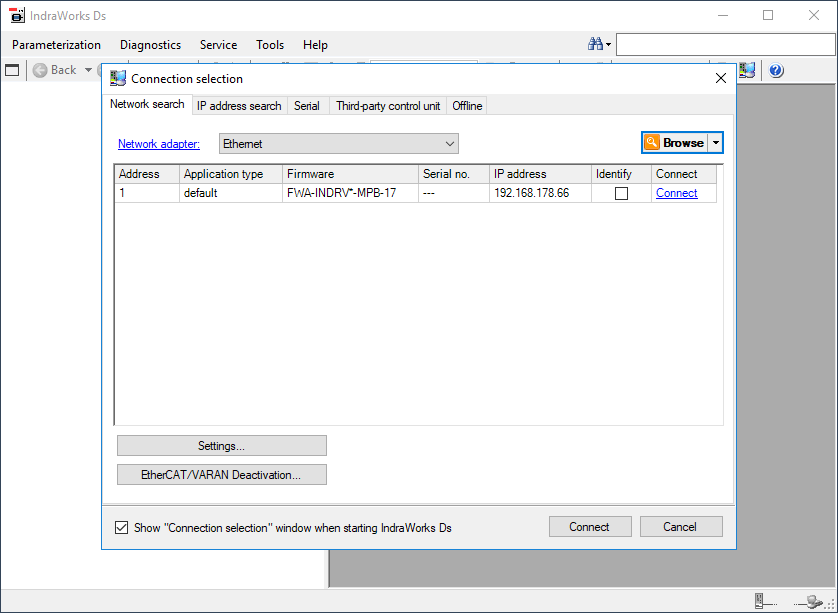Click the Serial no. column header
This screenshot has width=838, height=613.
point(454,174)
